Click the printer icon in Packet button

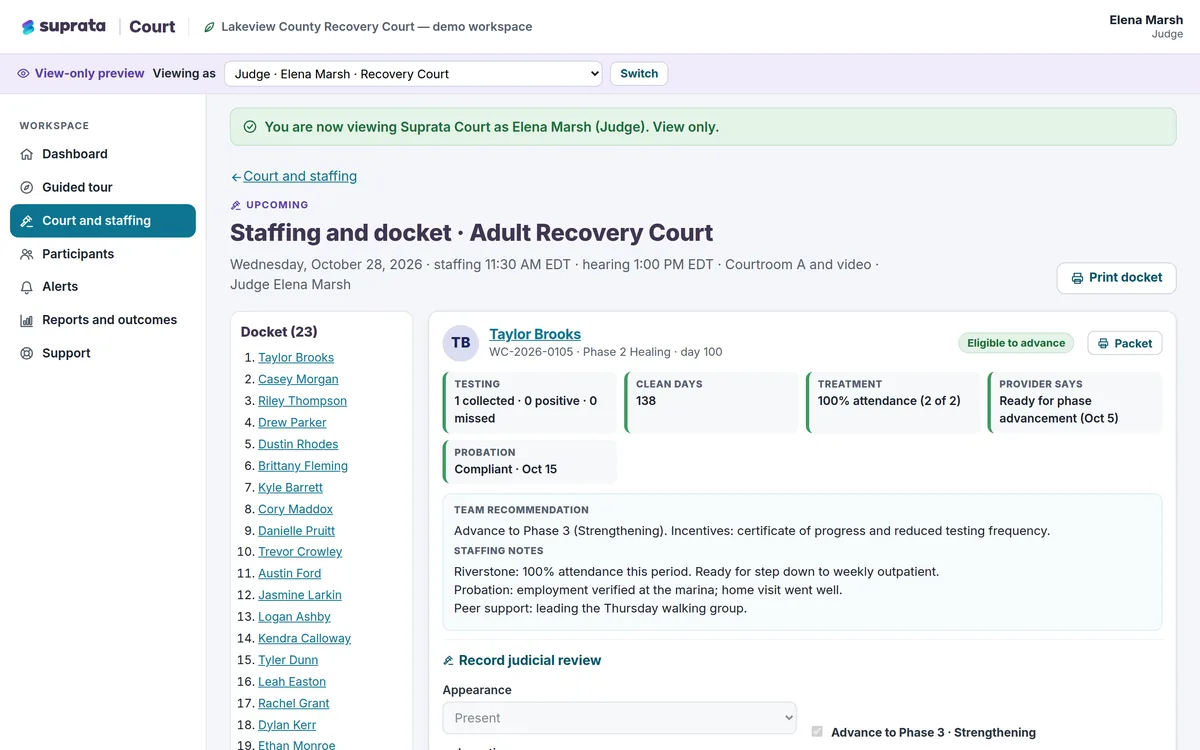click(1103, 343)
